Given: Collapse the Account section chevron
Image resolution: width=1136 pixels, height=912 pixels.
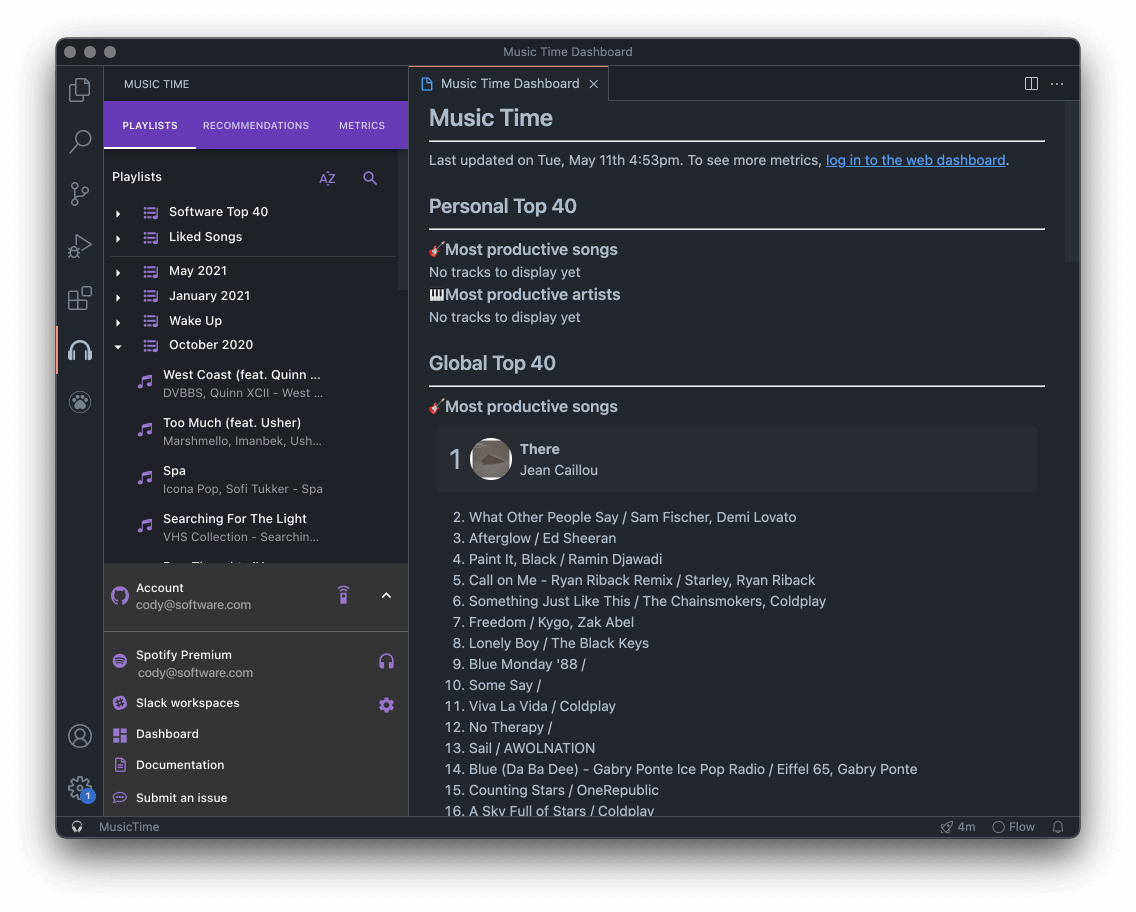Looking at the screenshot, I should [x=386, y=595].
